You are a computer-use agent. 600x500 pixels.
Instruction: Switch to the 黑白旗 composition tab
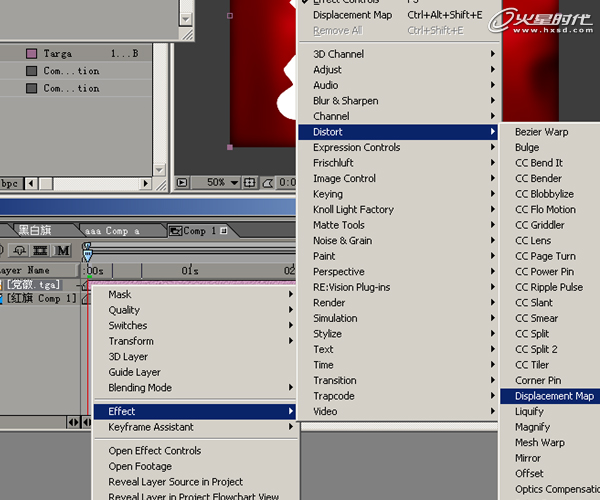(x=38, y=231)
